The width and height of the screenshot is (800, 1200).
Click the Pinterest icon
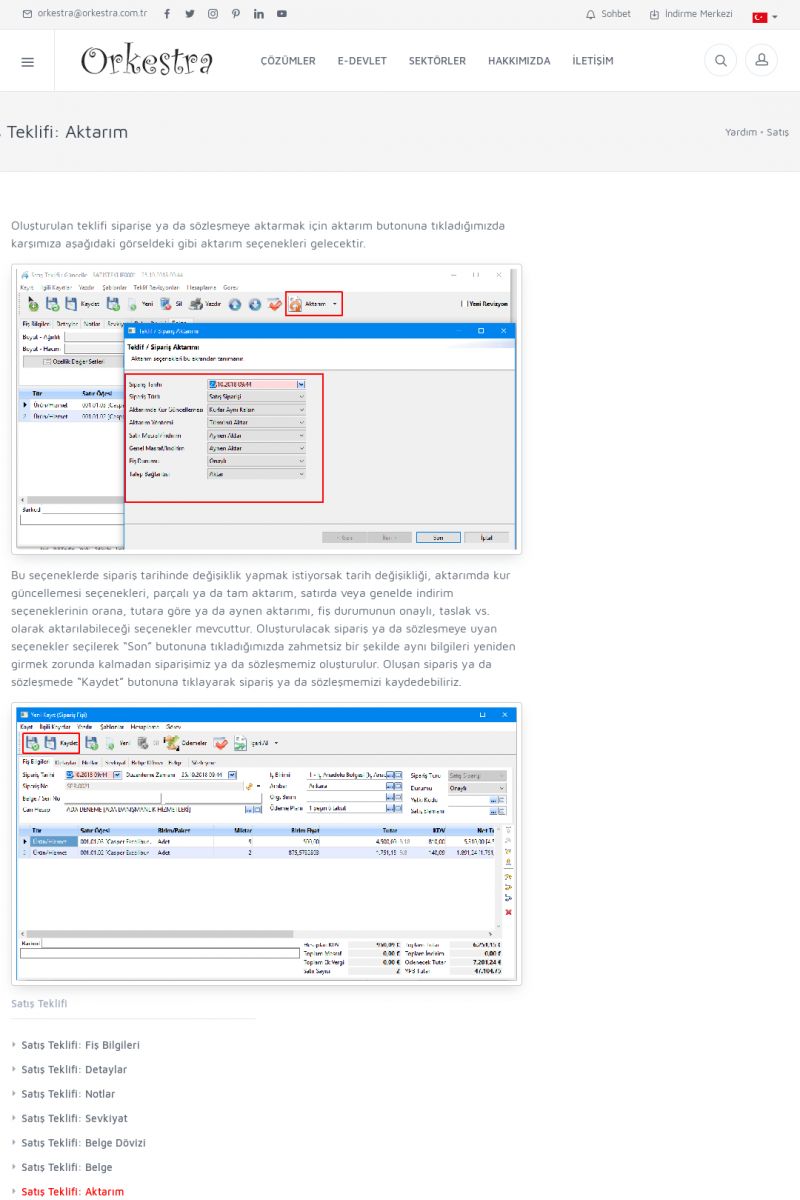(236, 14)
